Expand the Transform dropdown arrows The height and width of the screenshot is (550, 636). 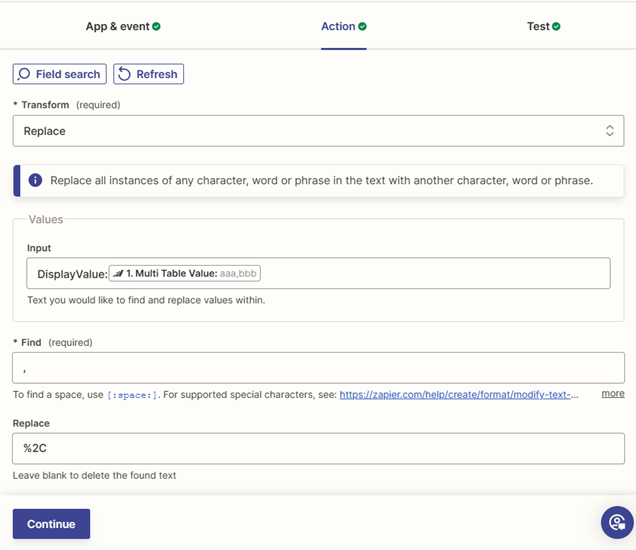(x=609, y=131)
